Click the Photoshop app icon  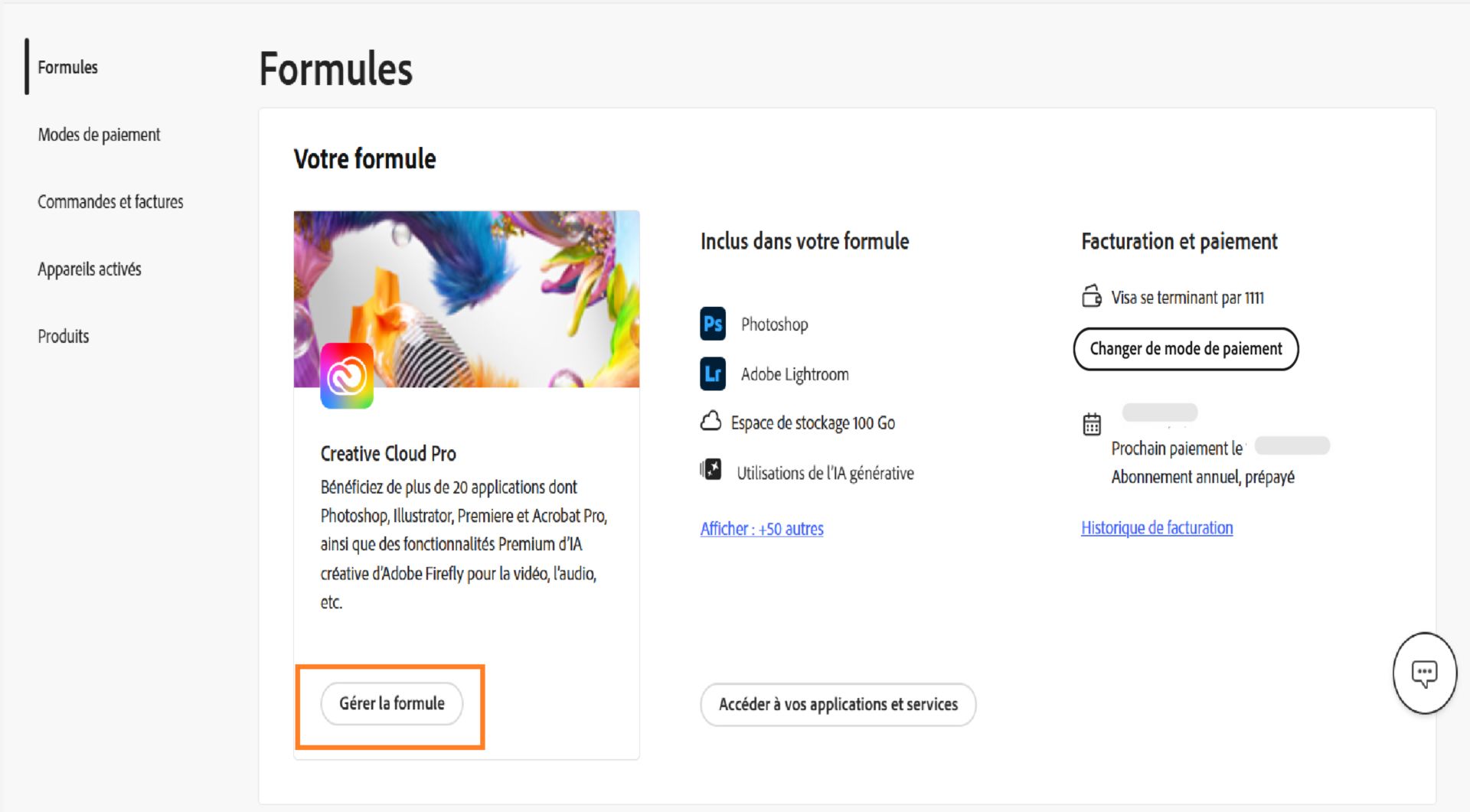pyautogui.click(x=711, y=324)
